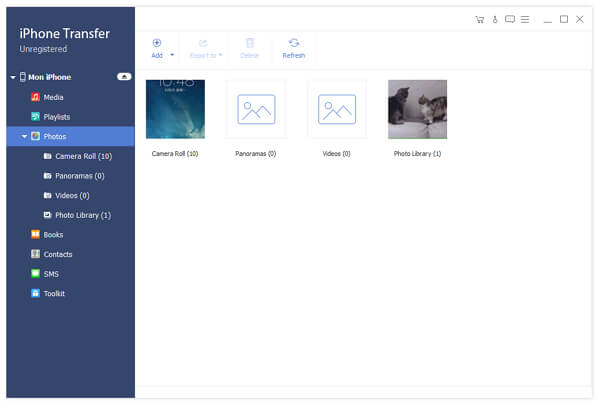Select the Videos placeholder thumbnail
This screenshot has width=600, height=406.
(x=337, y=109)
